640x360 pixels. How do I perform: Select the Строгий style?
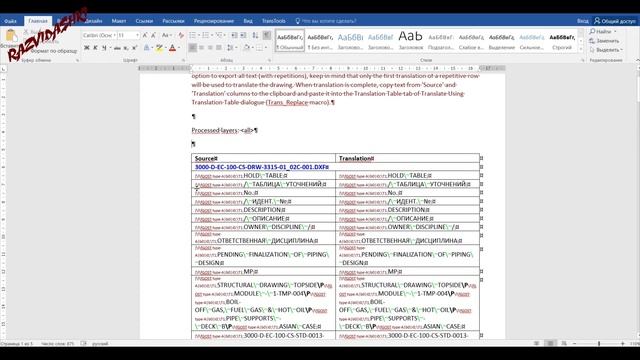[562, 41]
